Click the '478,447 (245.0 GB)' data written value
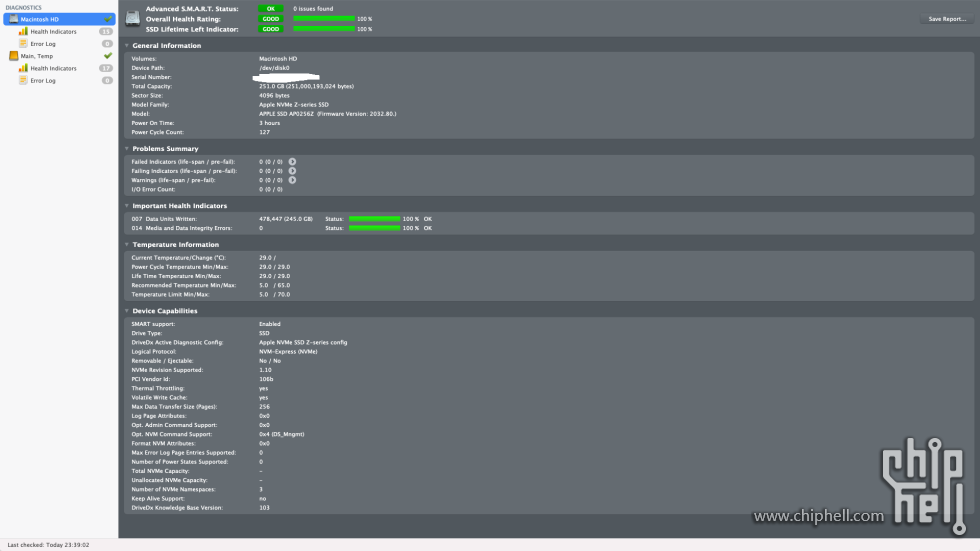The image size is (980, 551). pos(286,219)
